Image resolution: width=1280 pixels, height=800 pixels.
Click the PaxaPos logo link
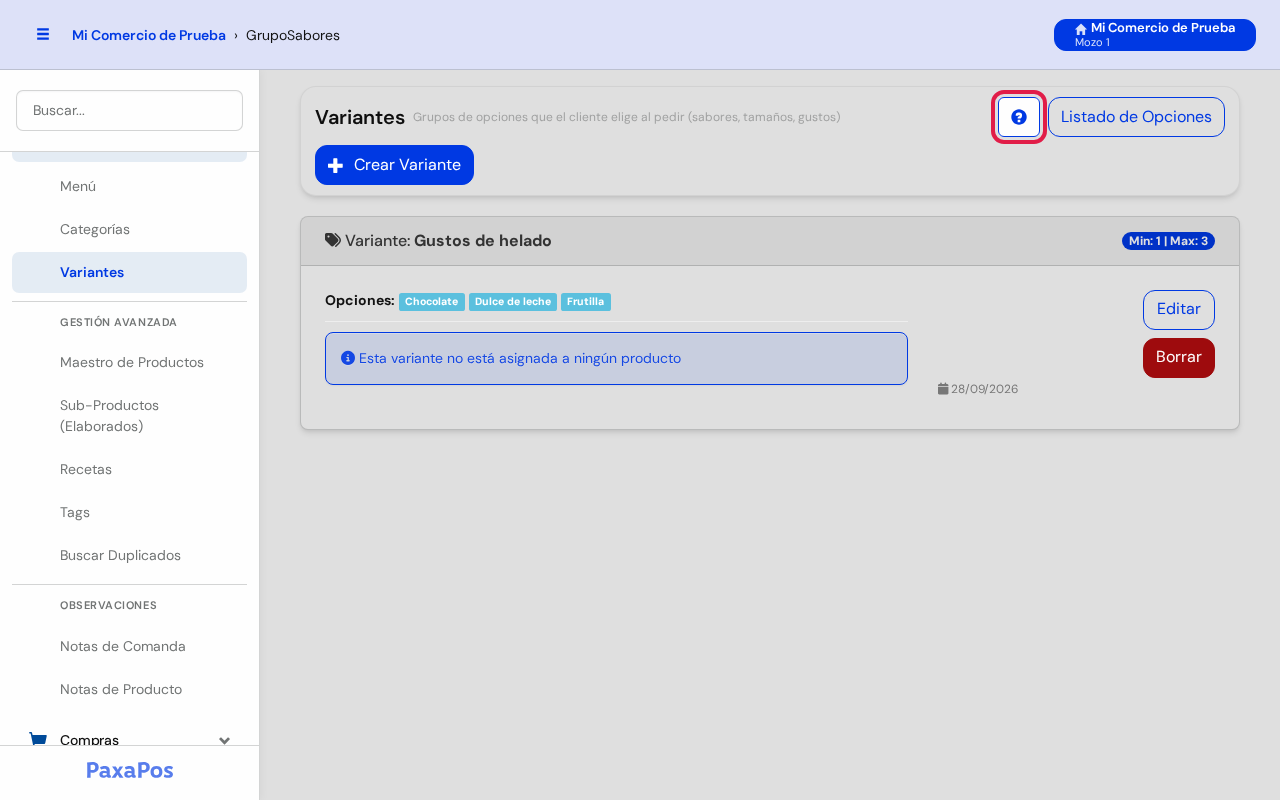click(130, 770)
